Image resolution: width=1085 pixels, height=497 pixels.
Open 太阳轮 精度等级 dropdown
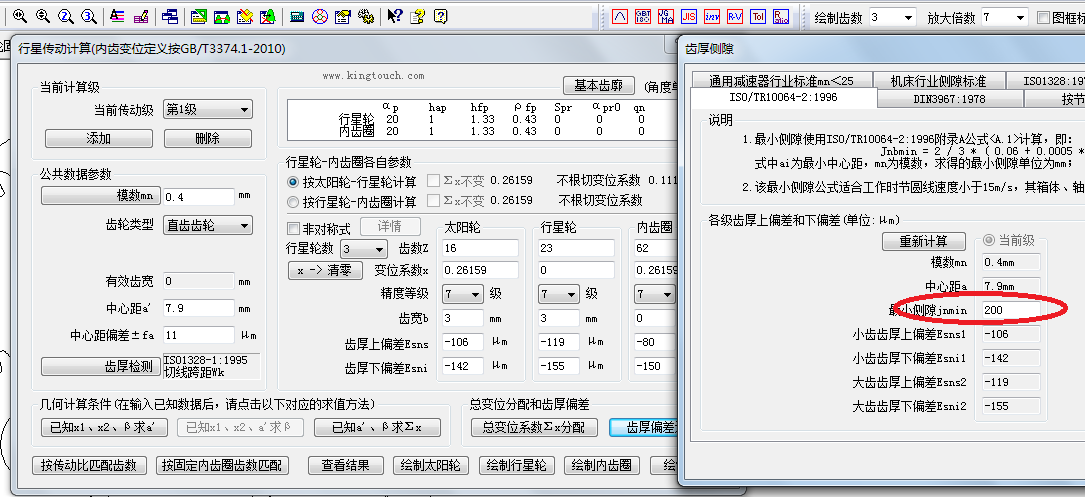point(462,294)
